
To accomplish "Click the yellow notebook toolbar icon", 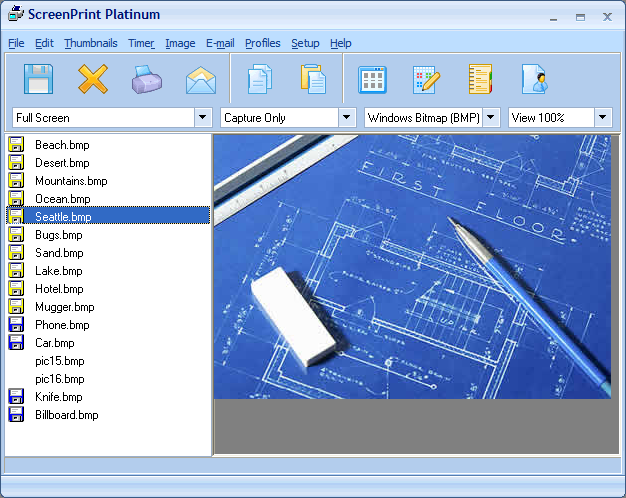I will (x=480, y=79).
